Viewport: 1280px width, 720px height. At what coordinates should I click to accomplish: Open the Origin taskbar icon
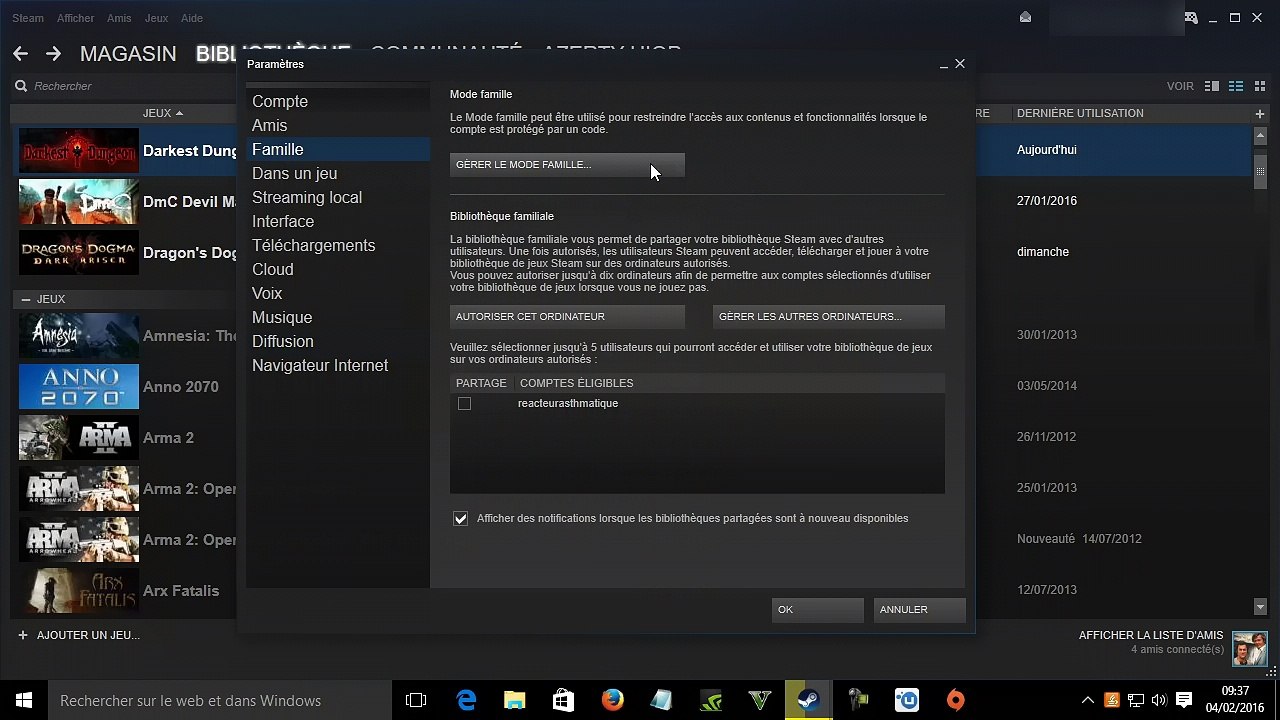coord(955,700)
